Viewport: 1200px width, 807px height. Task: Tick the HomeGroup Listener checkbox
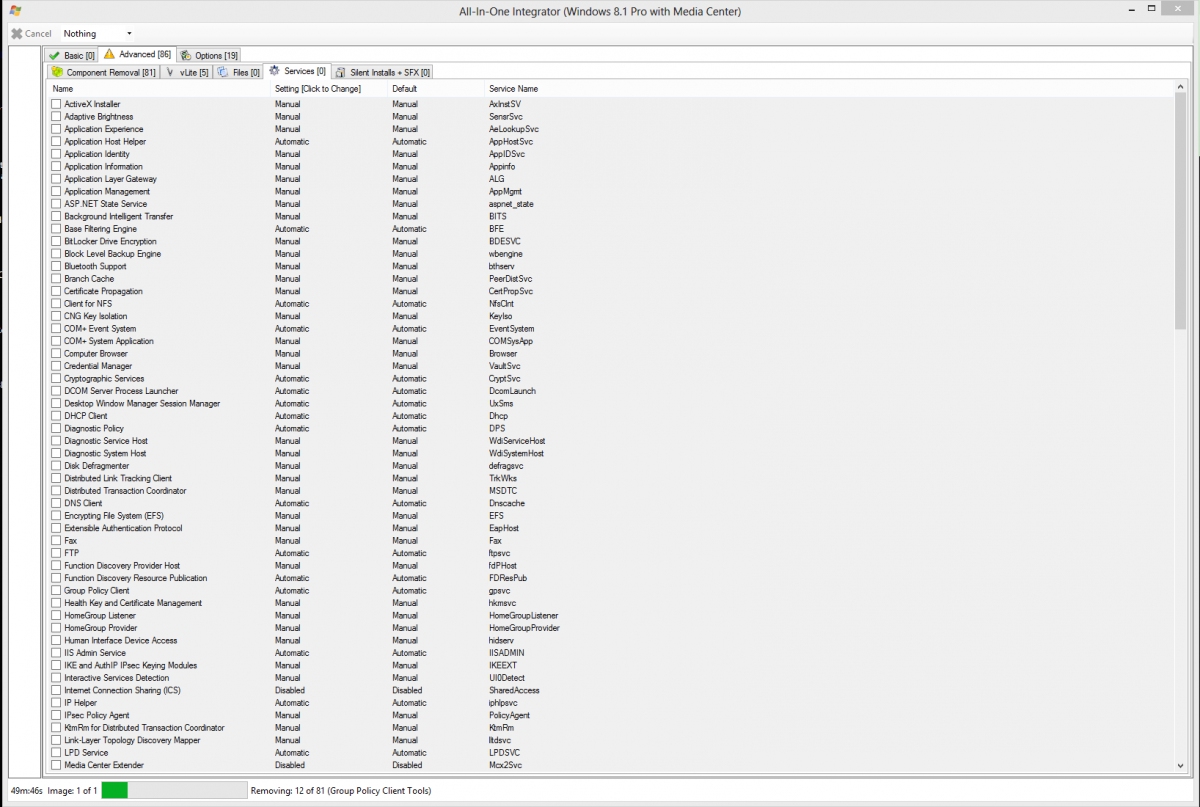tap(56, 615)
